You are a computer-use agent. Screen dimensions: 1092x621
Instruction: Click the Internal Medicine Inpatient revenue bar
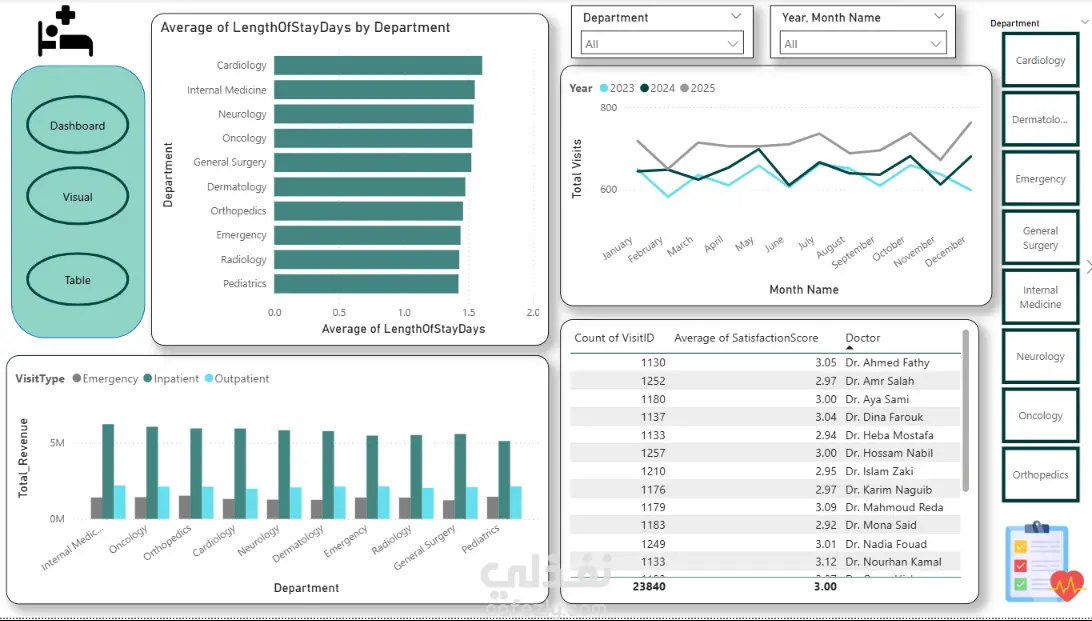108,471
